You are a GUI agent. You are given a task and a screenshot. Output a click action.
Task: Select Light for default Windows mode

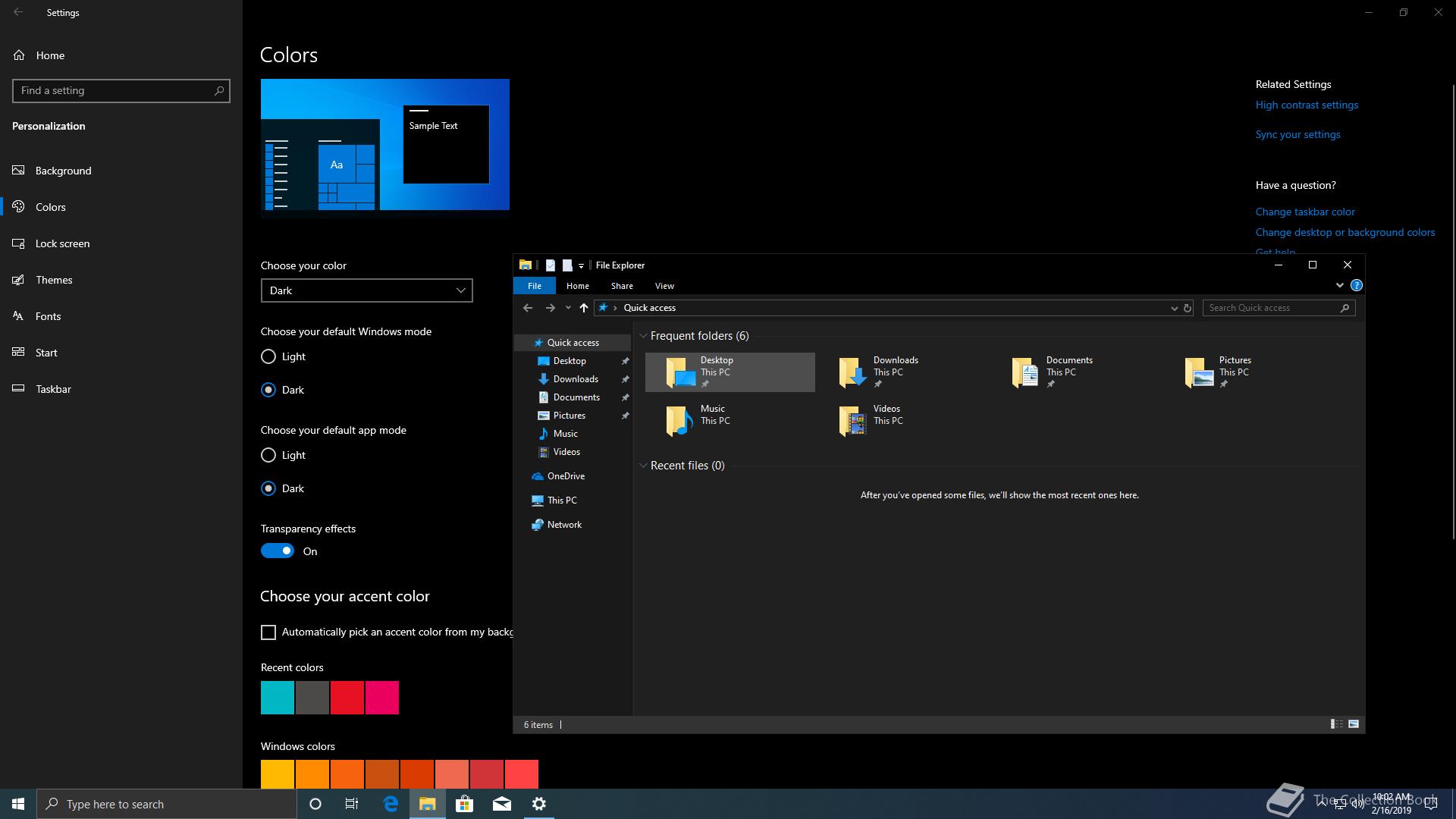point(268,356)
